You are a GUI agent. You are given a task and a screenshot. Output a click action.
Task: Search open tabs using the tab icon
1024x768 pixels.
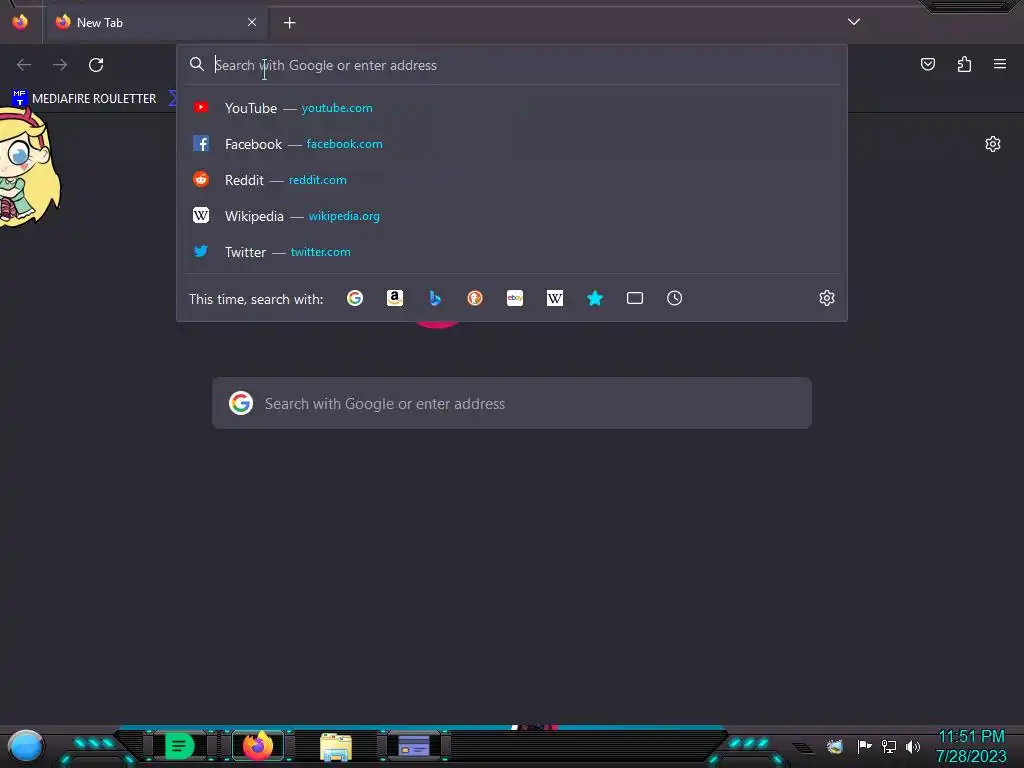[635, 298]
